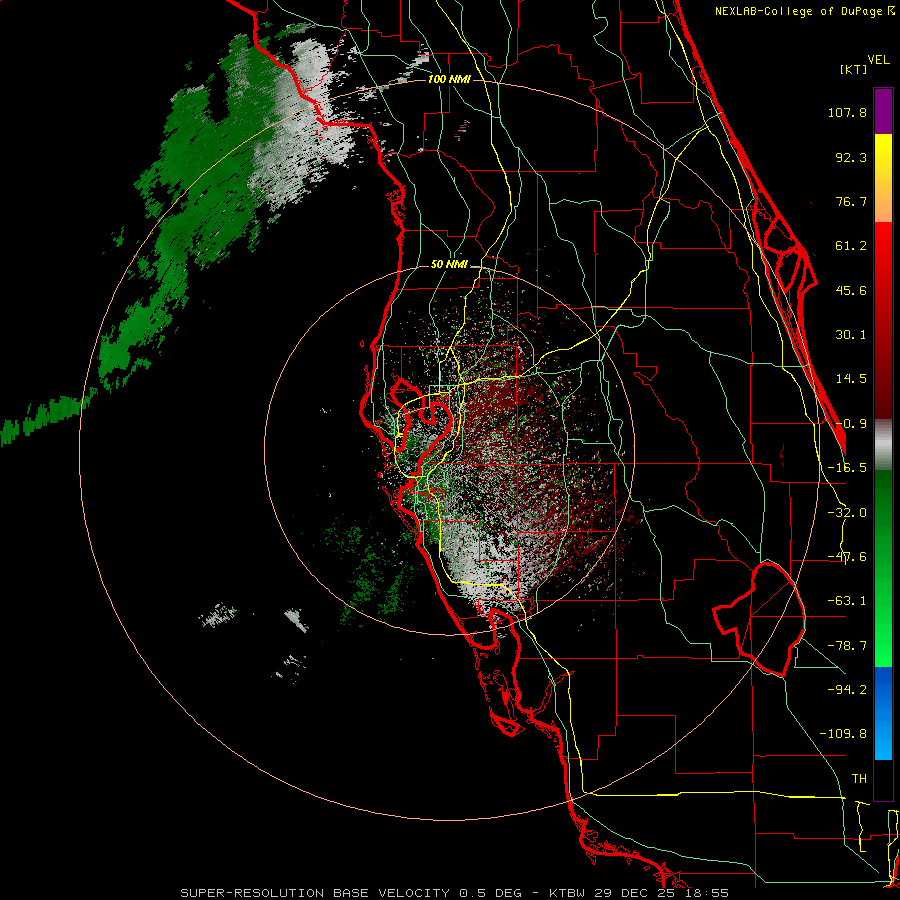Viewport: 900px width, 900px height.
Task: Click the TH label on the legend
Action: tap(859, 779)
